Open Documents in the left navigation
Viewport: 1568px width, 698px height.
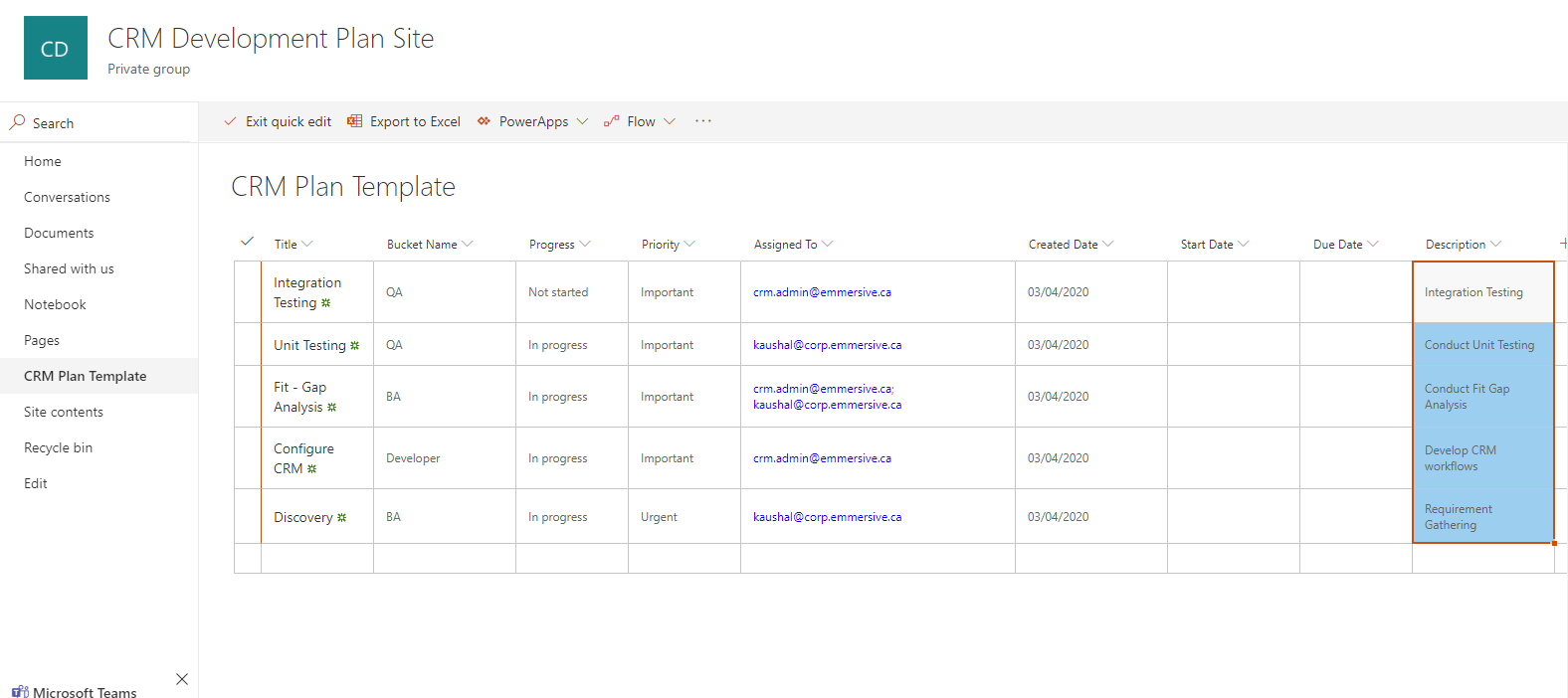click(59, 233)
